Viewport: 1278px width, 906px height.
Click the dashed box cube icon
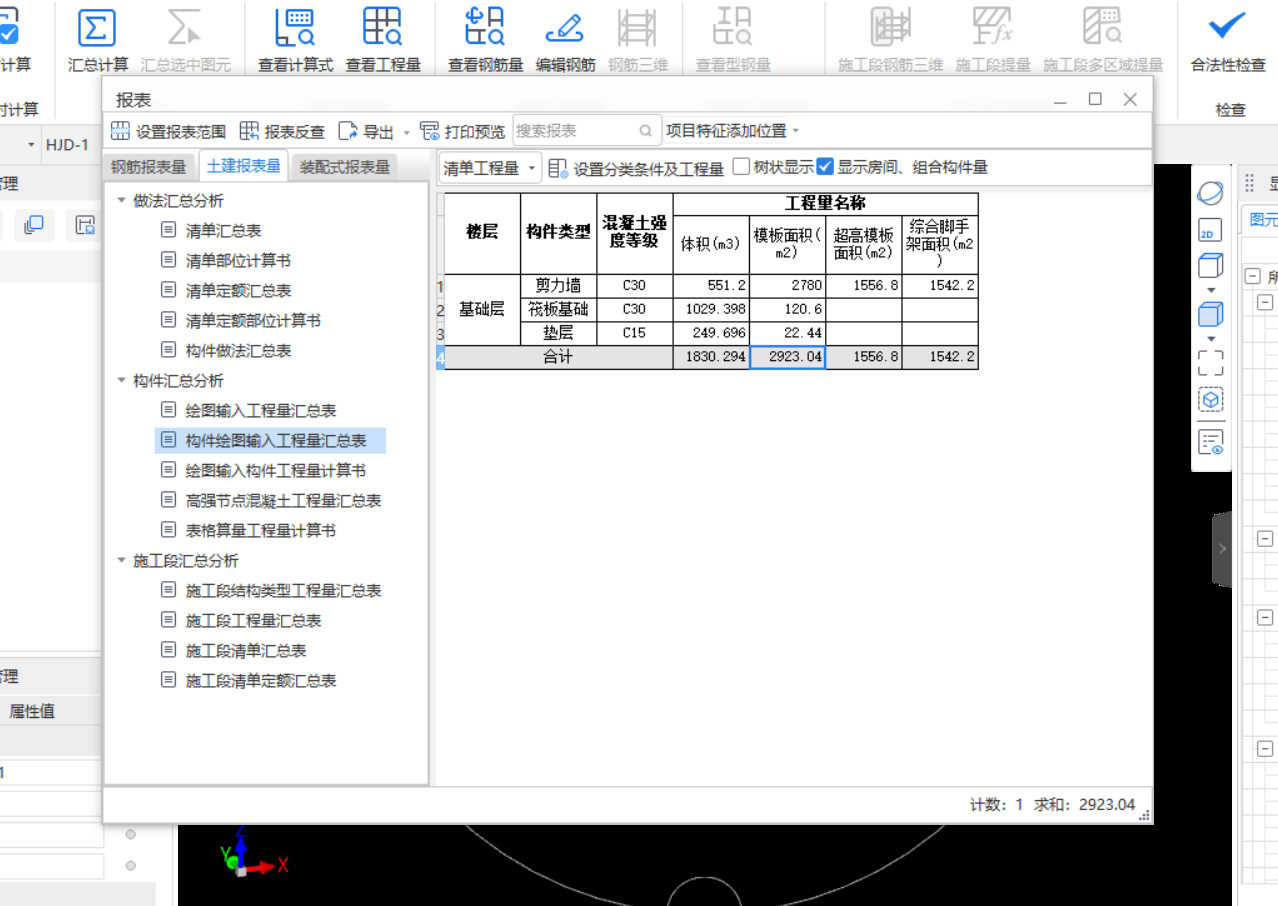[x=1210, y=400]
